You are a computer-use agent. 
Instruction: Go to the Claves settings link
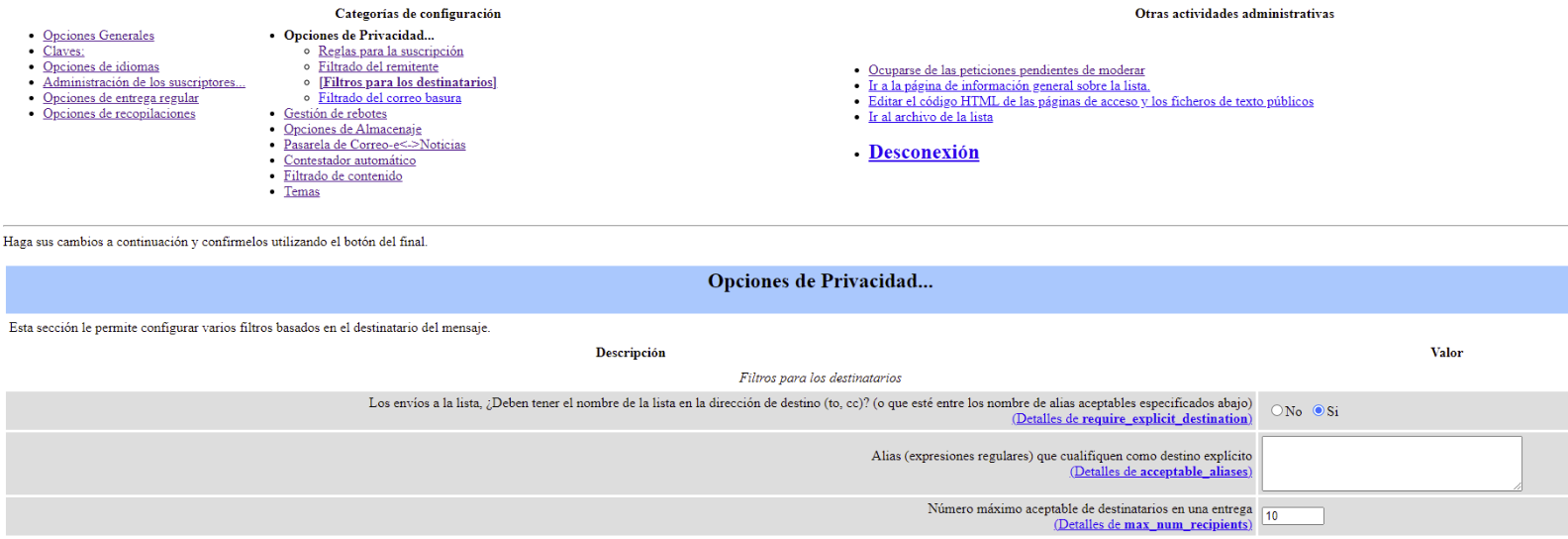63,52
